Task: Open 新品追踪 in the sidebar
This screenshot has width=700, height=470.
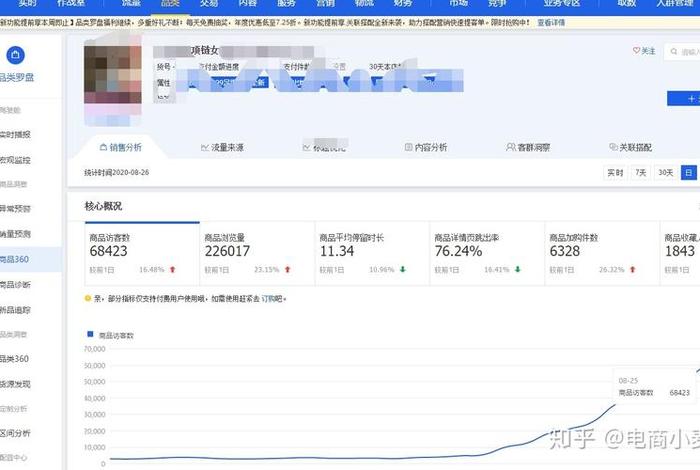Action: click(16, 309)
